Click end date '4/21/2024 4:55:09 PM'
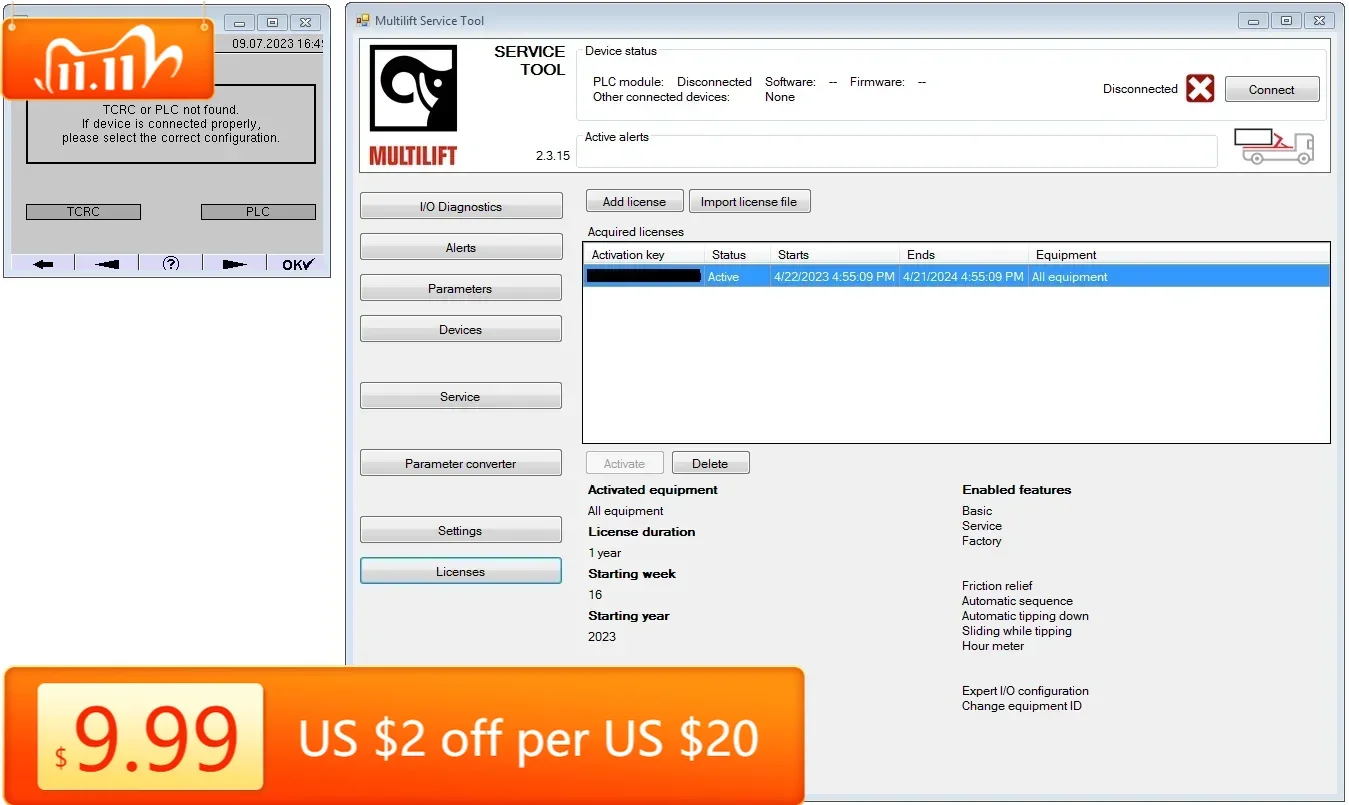Viewport: 1349px width, 805px height. tap(963, 277)
